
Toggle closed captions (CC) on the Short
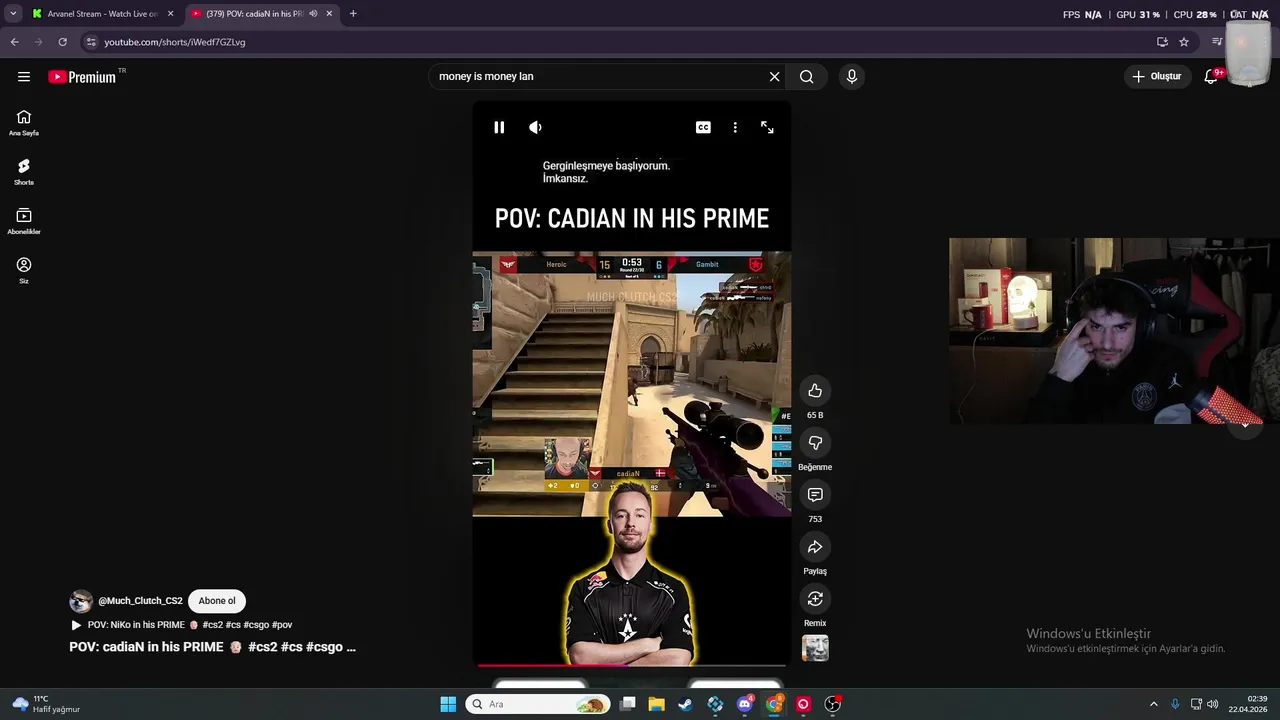point(703,127)
